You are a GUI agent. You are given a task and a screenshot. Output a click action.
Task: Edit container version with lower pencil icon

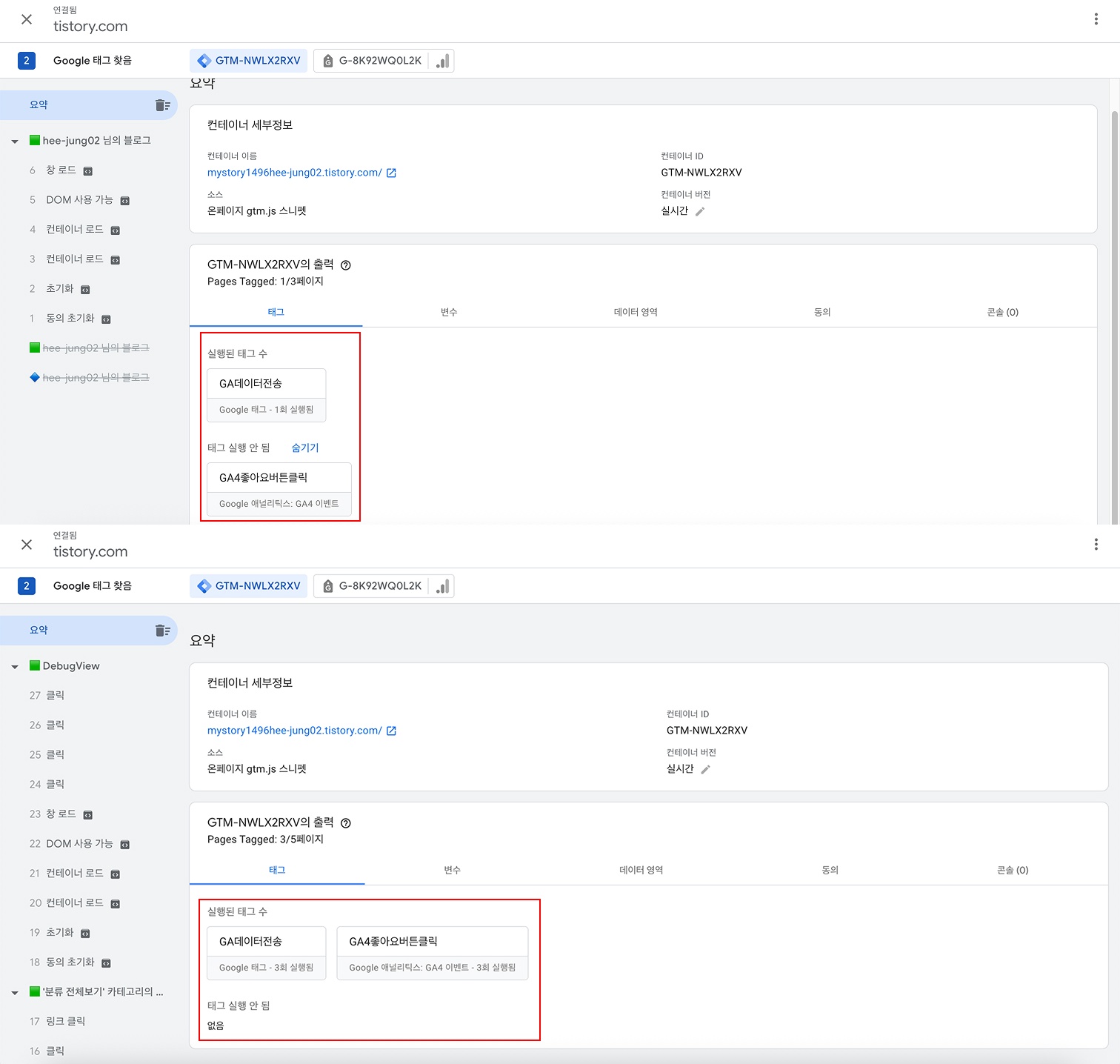click(x=706, y=769)
